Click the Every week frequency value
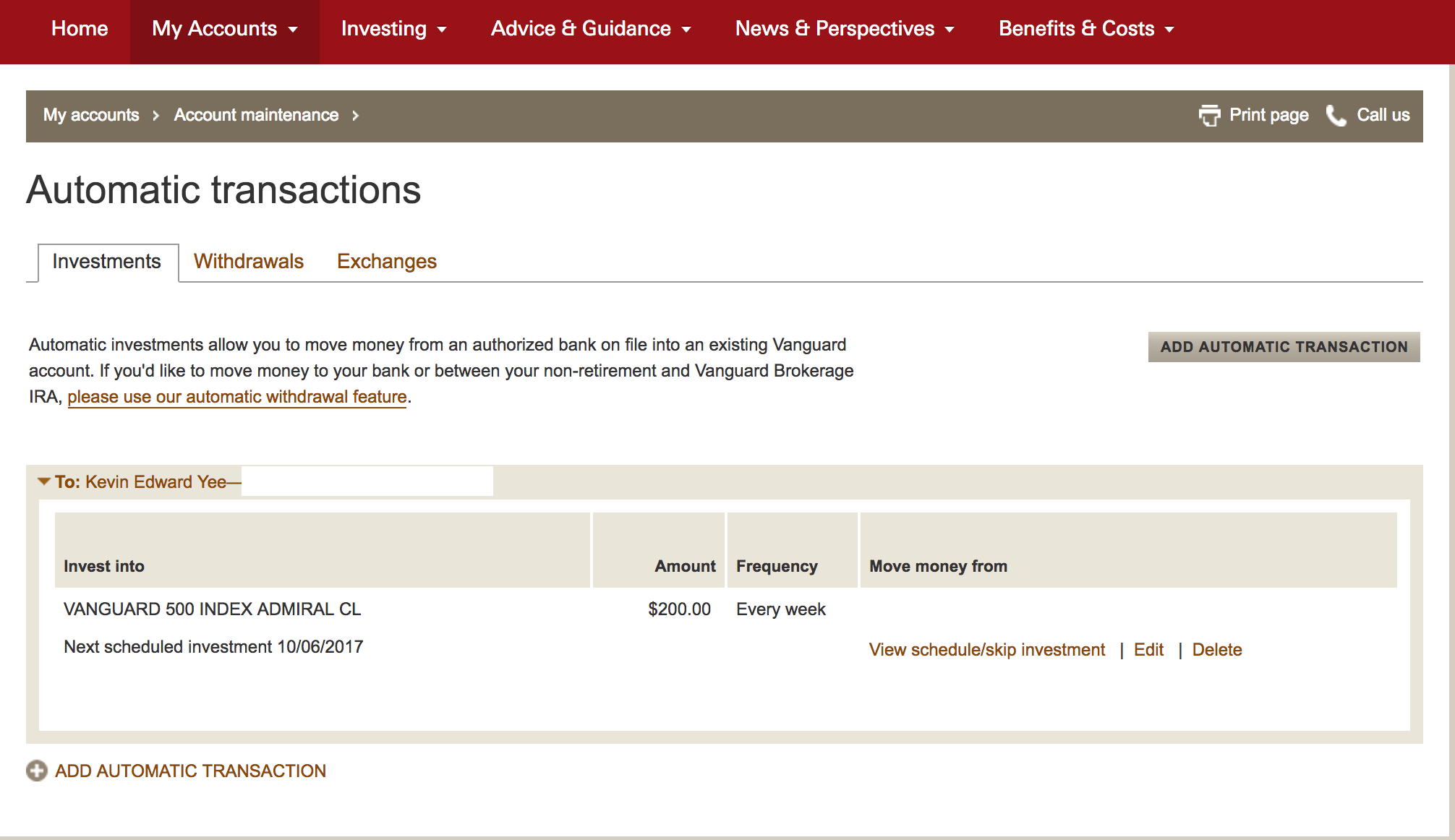 click(x=781, y=609)
